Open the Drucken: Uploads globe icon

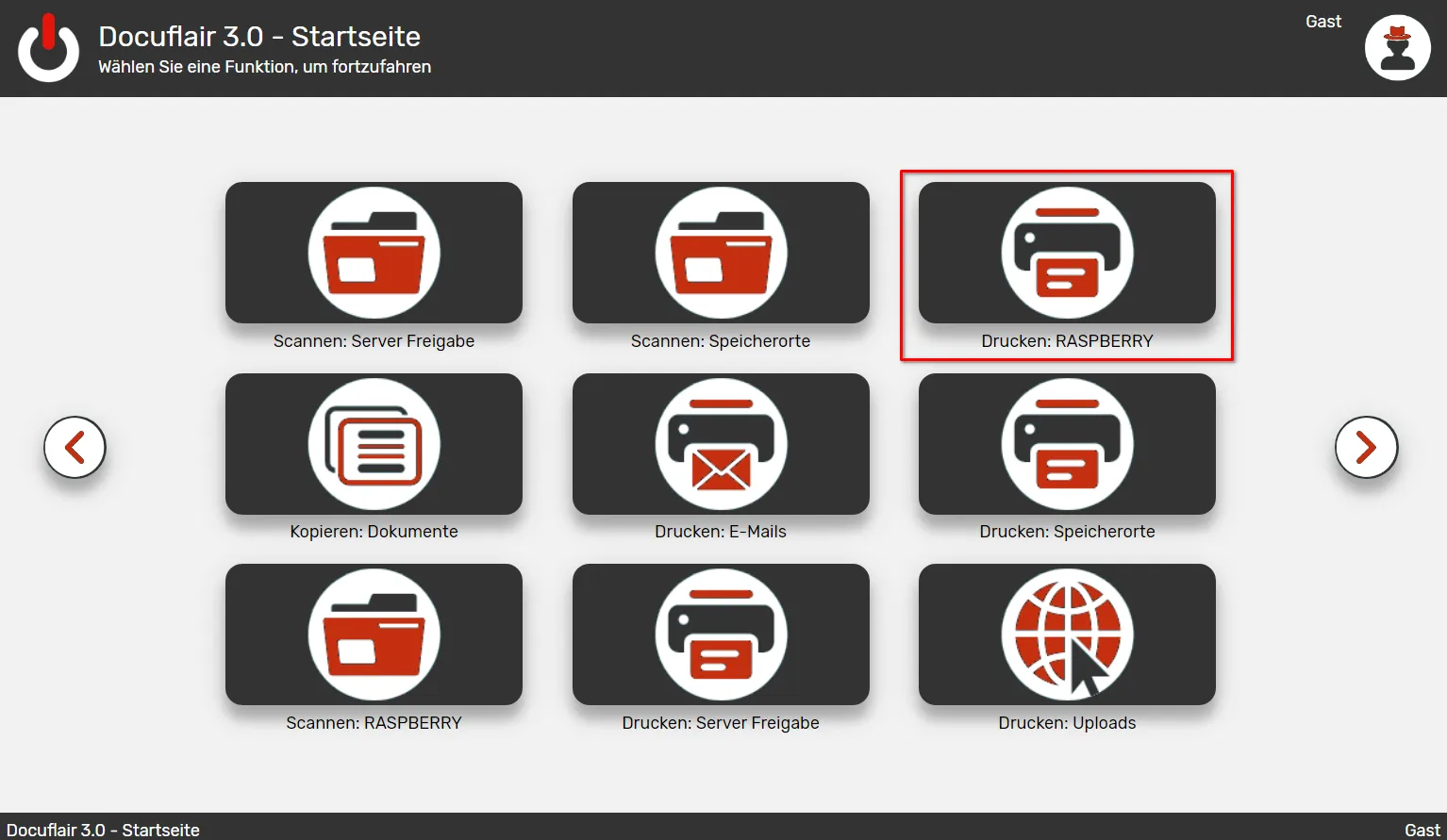tap(1067, 634)
